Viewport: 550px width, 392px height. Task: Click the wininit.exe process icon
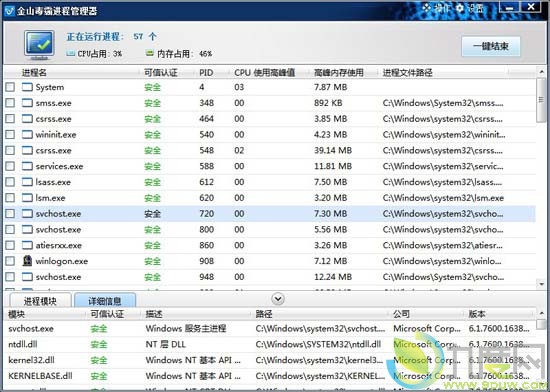point(27,134)
